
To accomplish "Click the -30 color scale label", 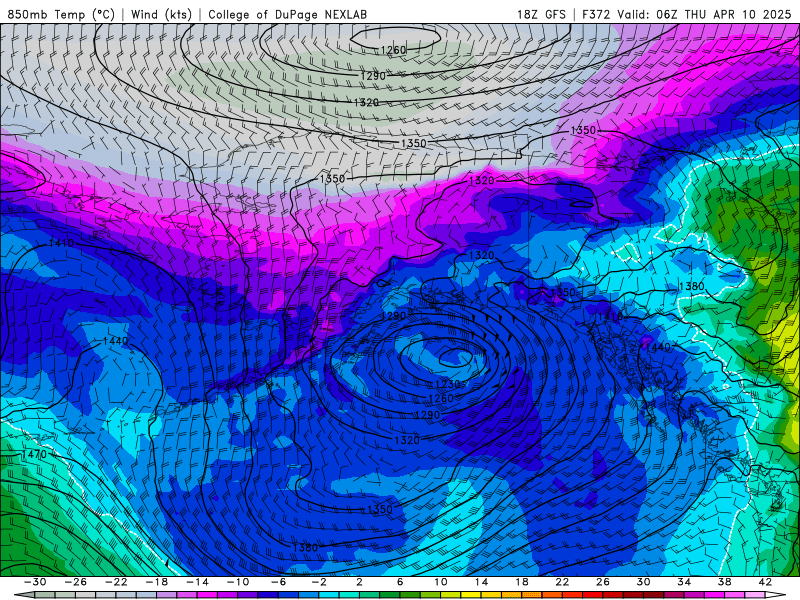I will pos(35,582).
